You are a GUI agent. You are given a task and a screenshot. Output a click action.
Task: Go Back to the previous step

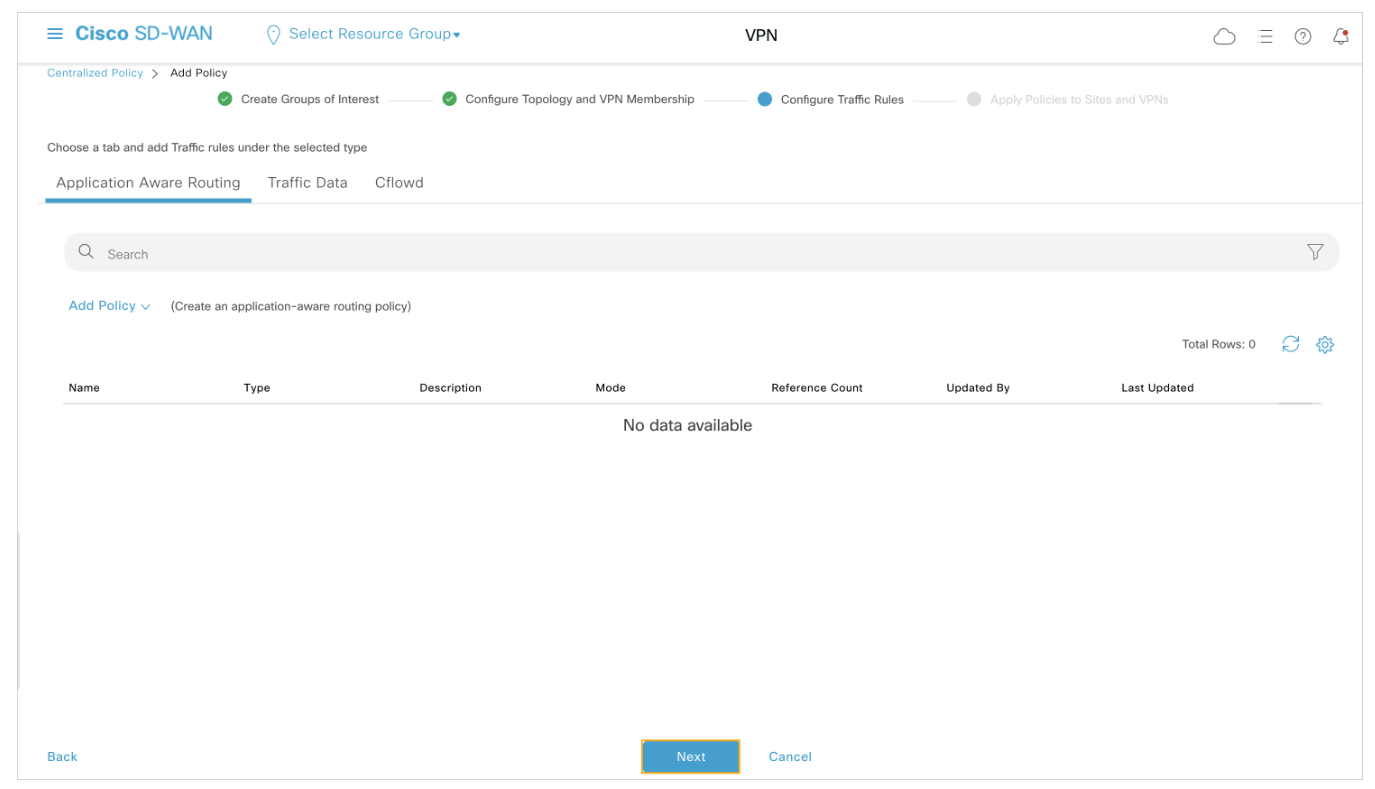coord(62,757)
